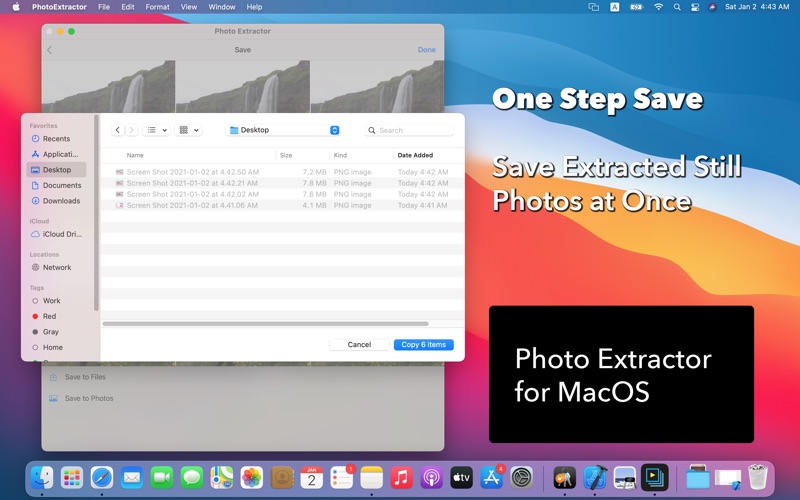Open Mail from the Dock
800x500 pixels.
coord(132,478)
